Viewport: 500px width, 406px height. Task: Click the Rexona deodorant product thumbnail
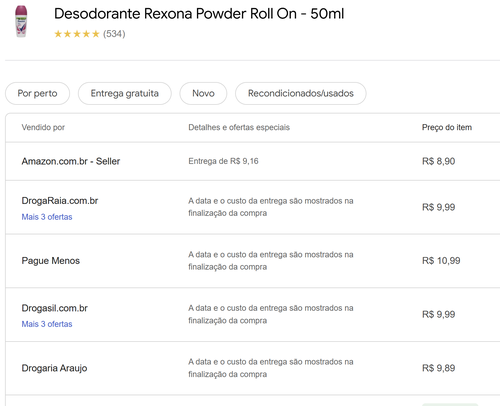point(21,21)
